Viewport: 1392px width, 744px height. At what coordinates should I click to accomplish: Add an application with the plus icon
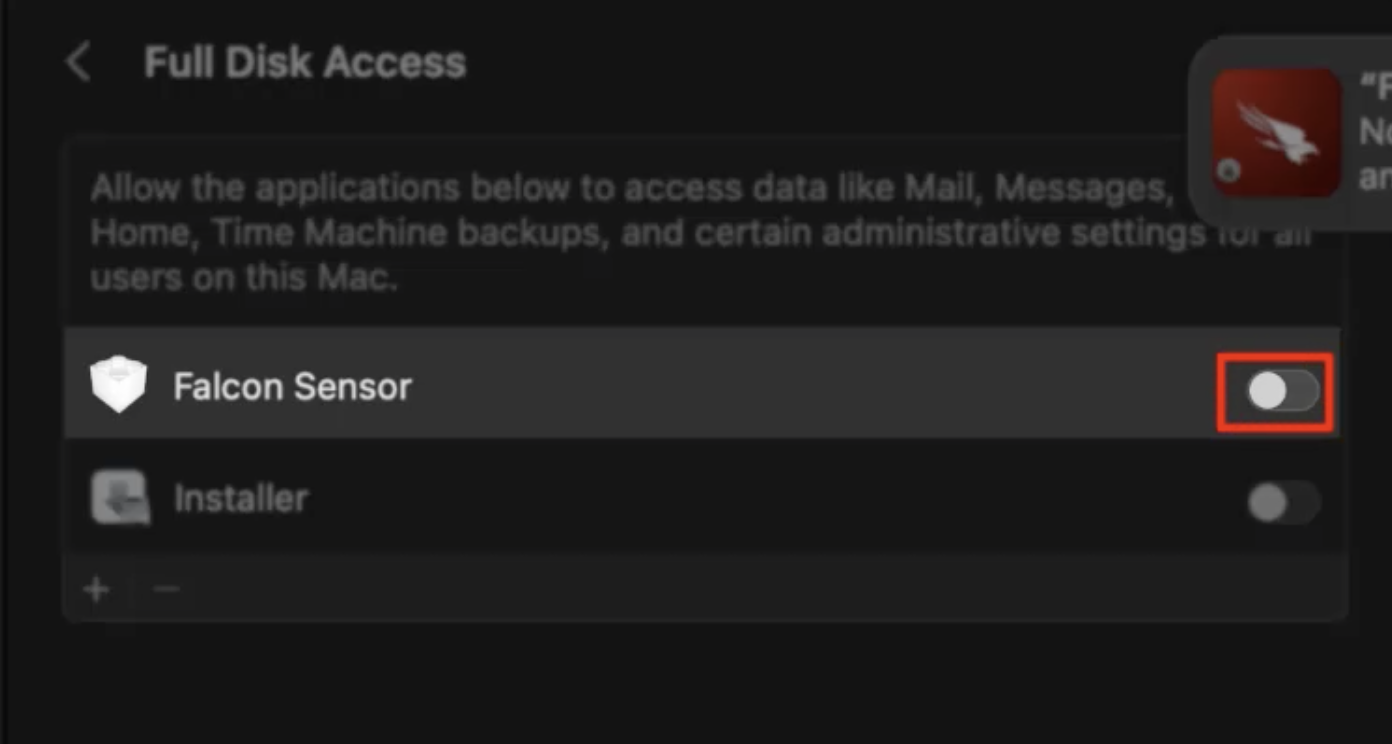(x=96, y=589)
